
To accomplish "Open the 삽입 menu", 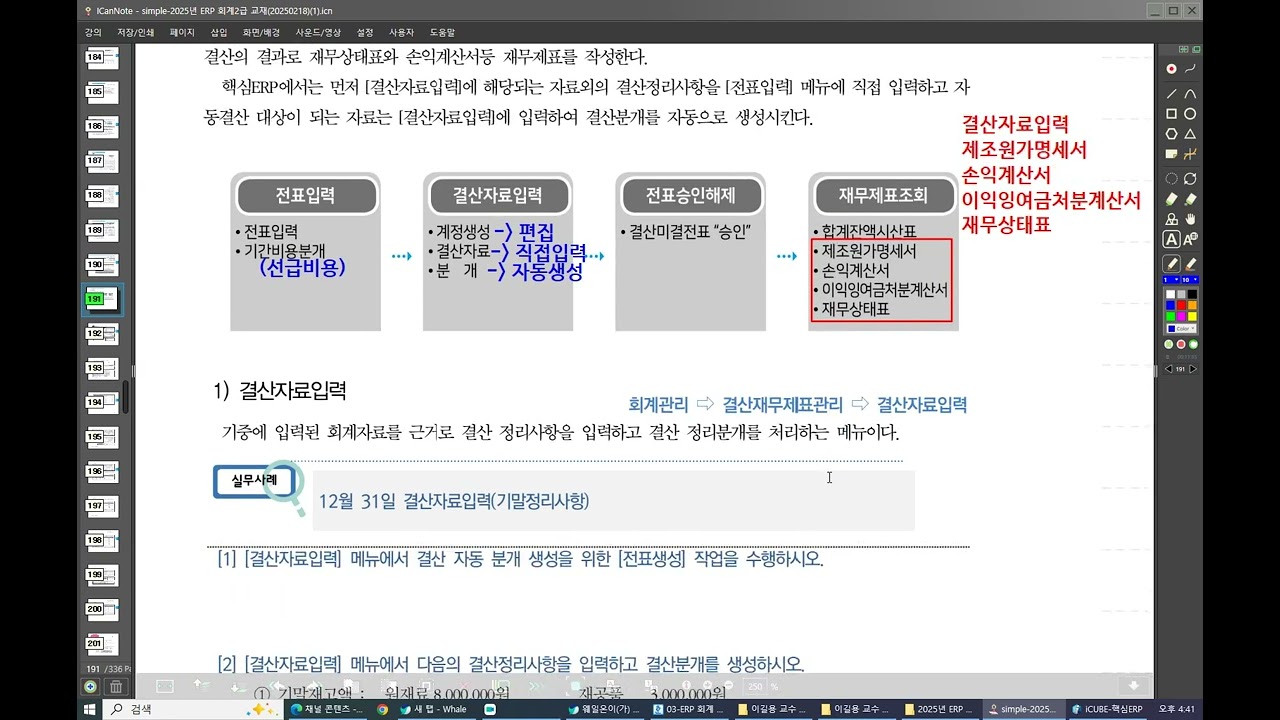I will tap(219, 32).
